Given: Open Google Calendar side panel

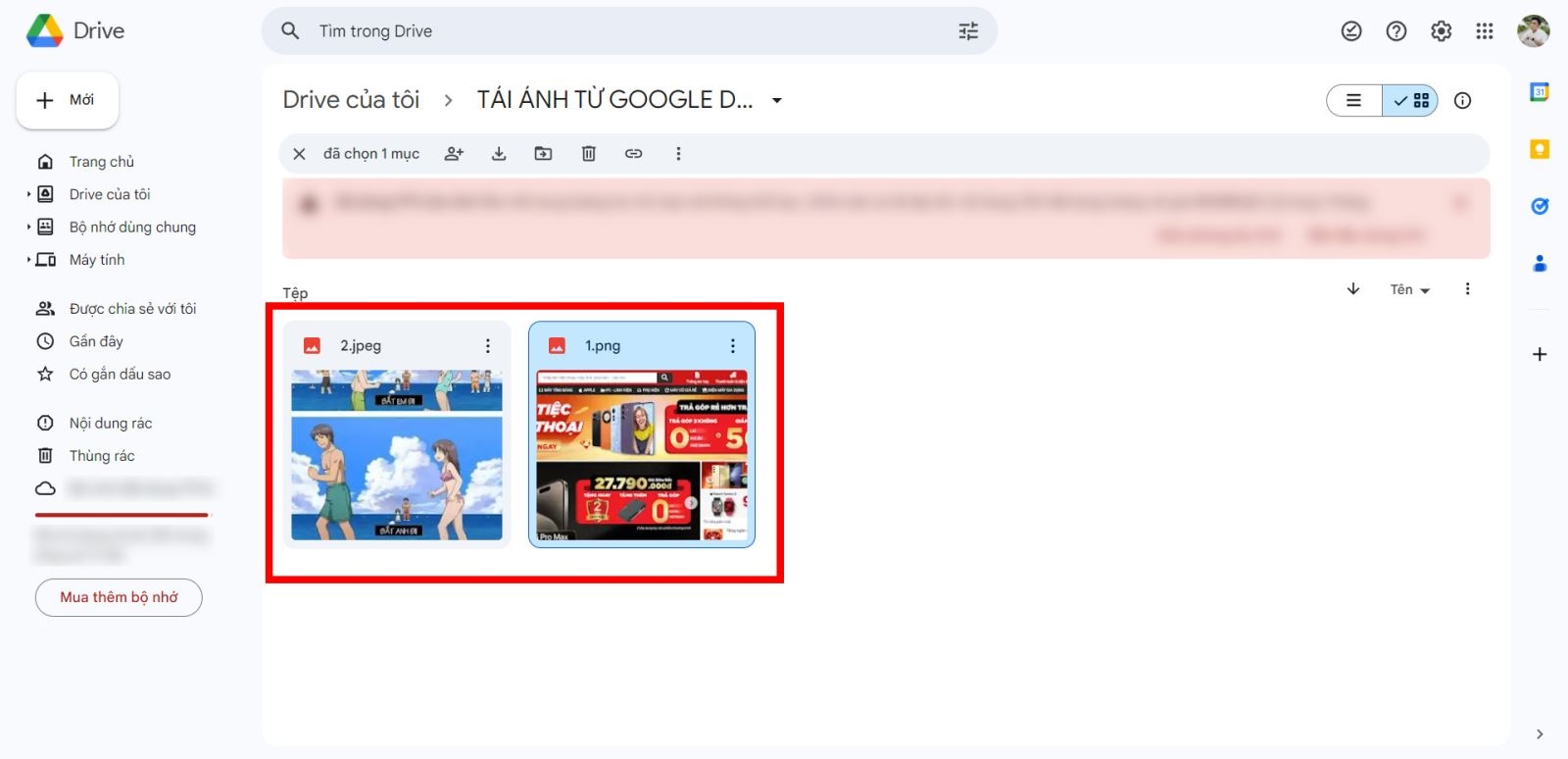Looking at the screenshot, I should point(1540,92).
